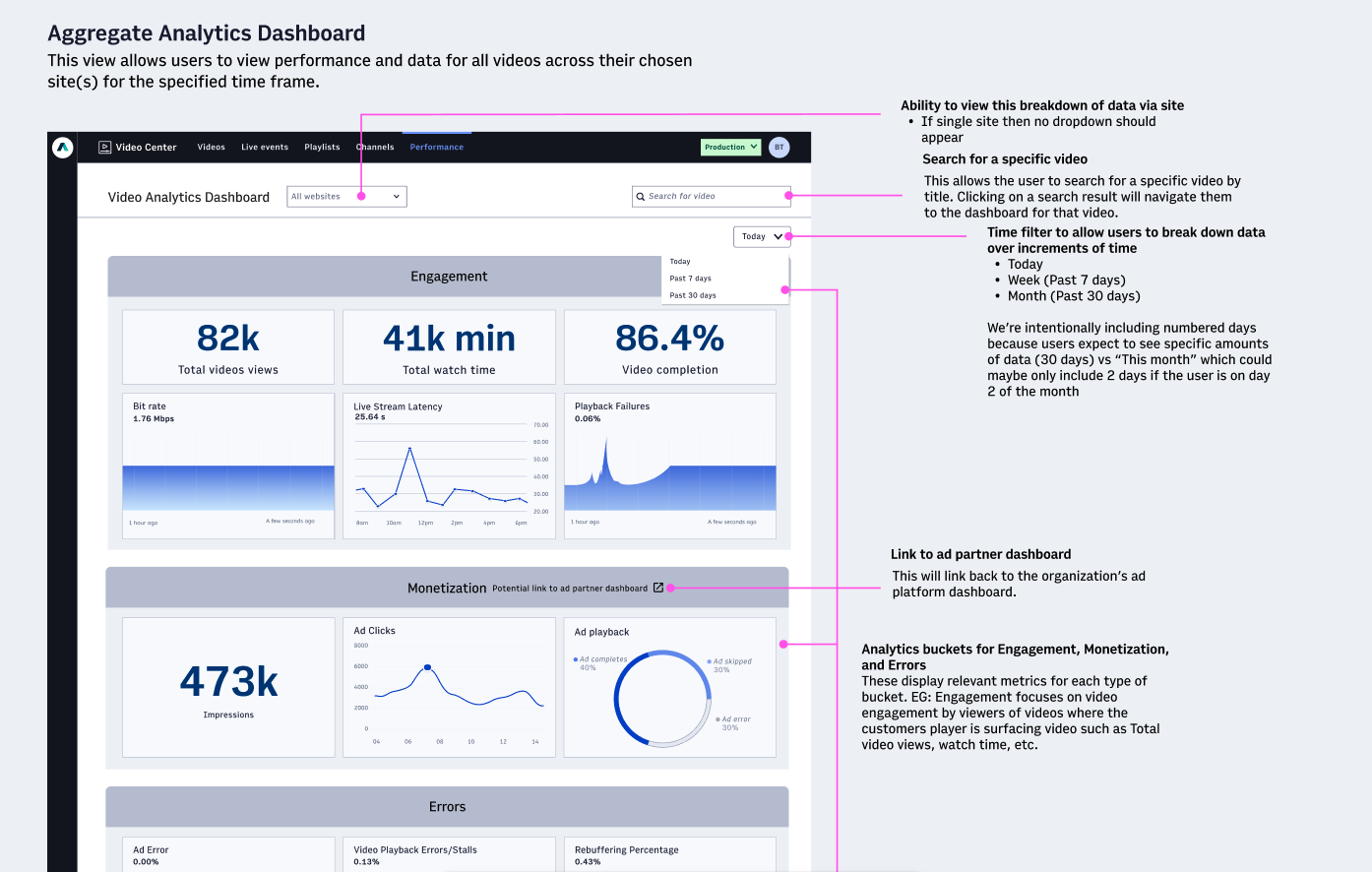The height and width of the screenshot is (872, 1372).
Task: Click the 25.64 s latency value
Action: point(369,417)
